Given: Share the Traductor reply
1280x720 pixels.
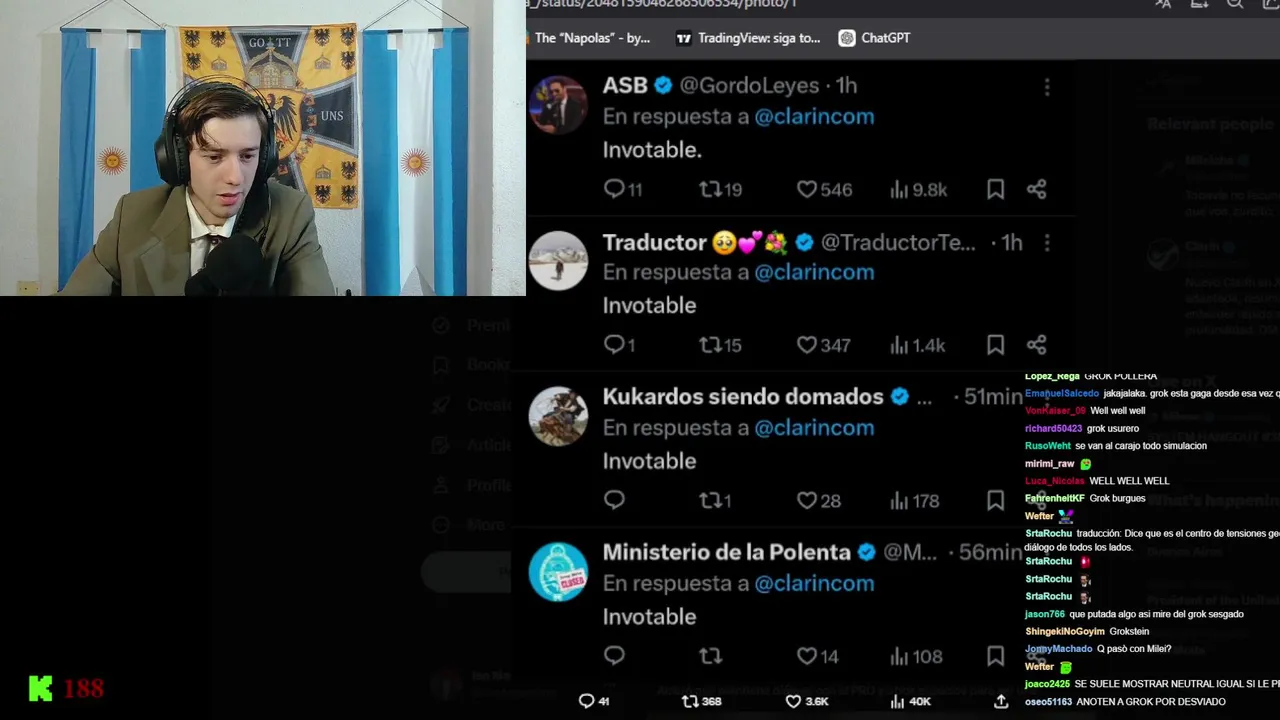Looking at the screenshot, I should tap(1036, 345).
